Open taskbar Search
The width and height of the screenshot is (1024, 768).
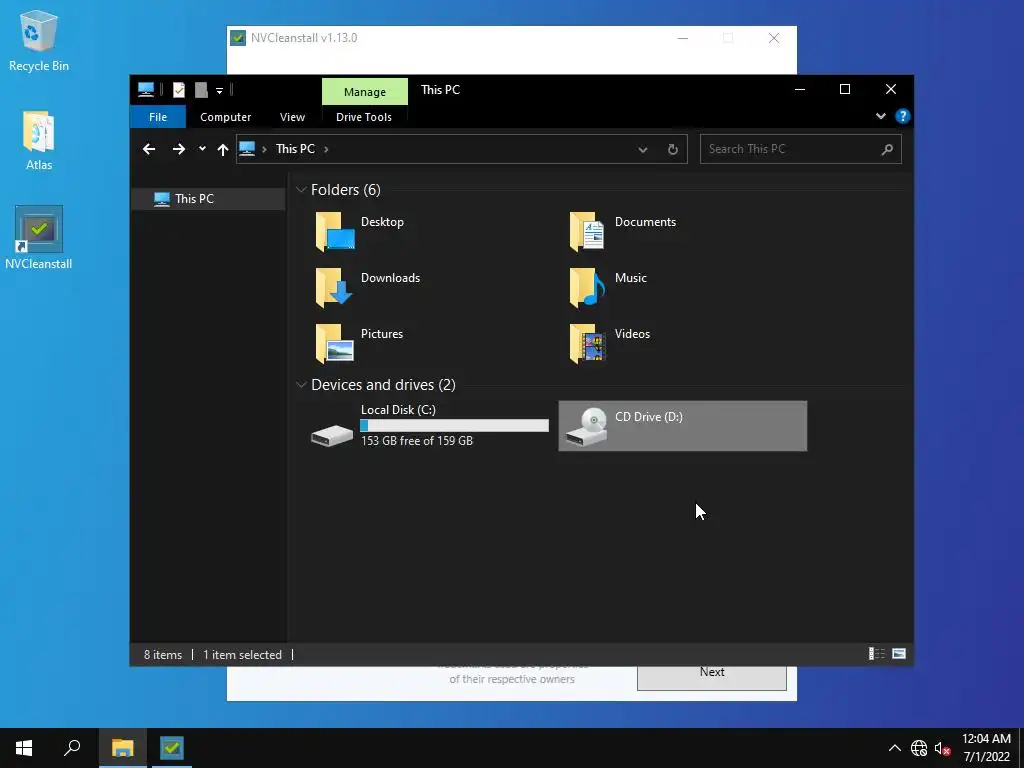pyautogui.click(x=72, y=748)
